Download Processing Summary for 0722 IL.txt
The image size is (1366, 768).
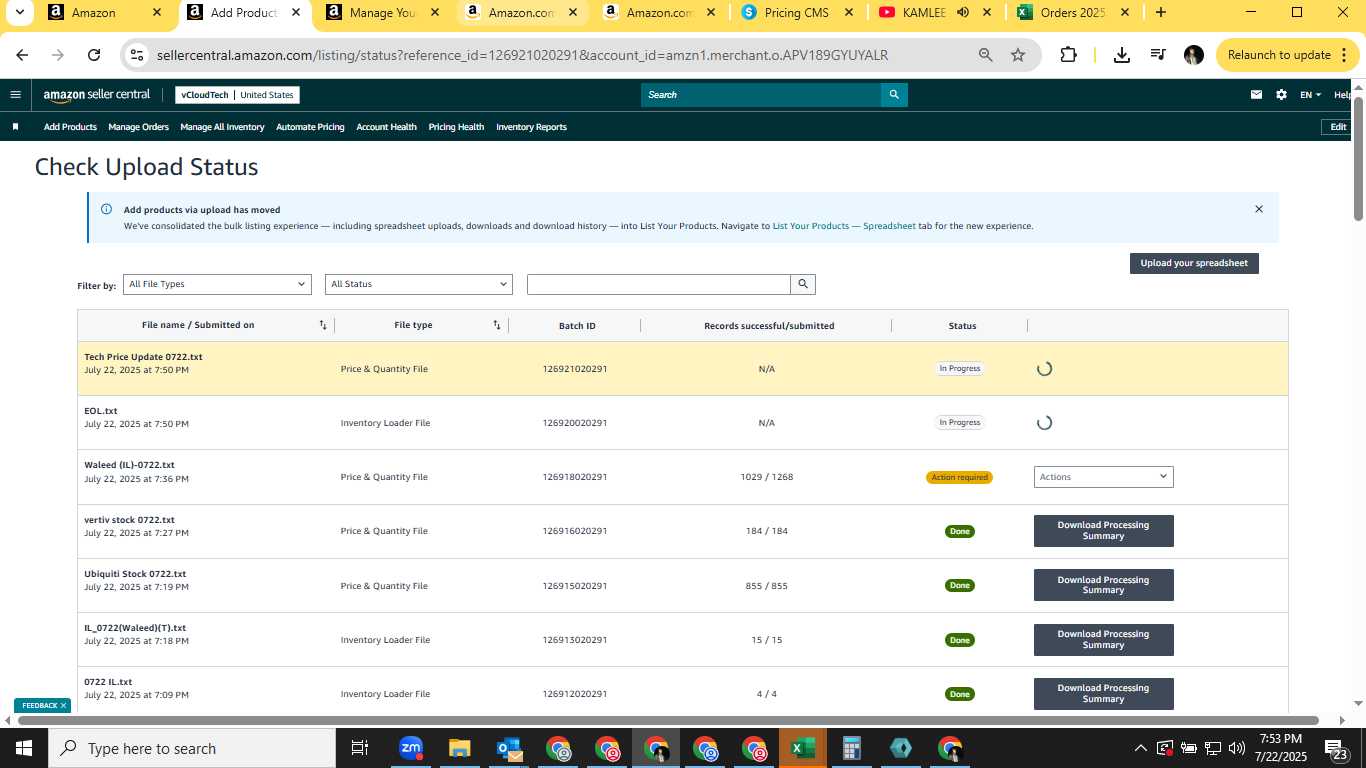[x=1103, y=694]
